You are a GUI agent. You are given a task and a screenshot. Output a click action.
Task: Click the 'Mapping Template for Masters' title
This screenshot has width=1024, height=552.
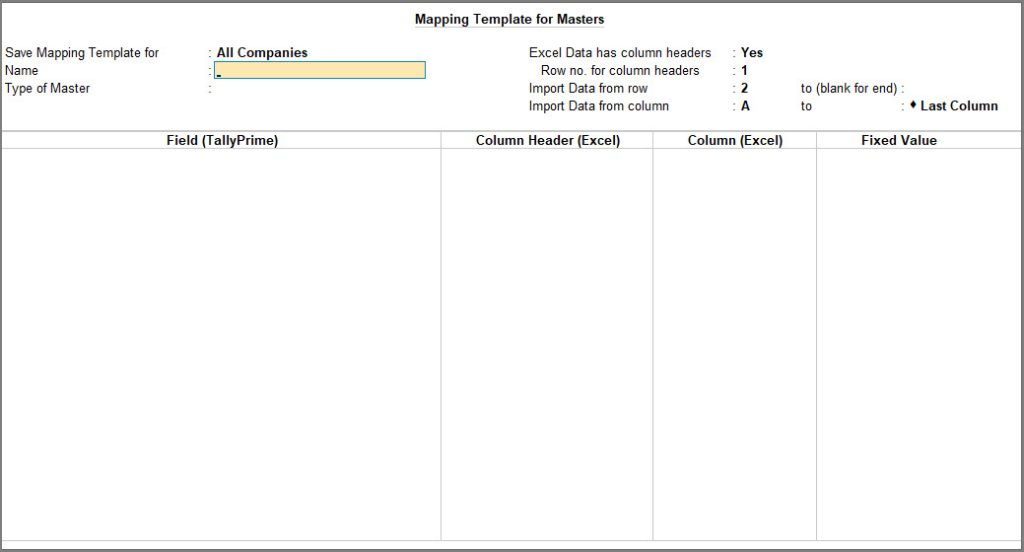509,20
